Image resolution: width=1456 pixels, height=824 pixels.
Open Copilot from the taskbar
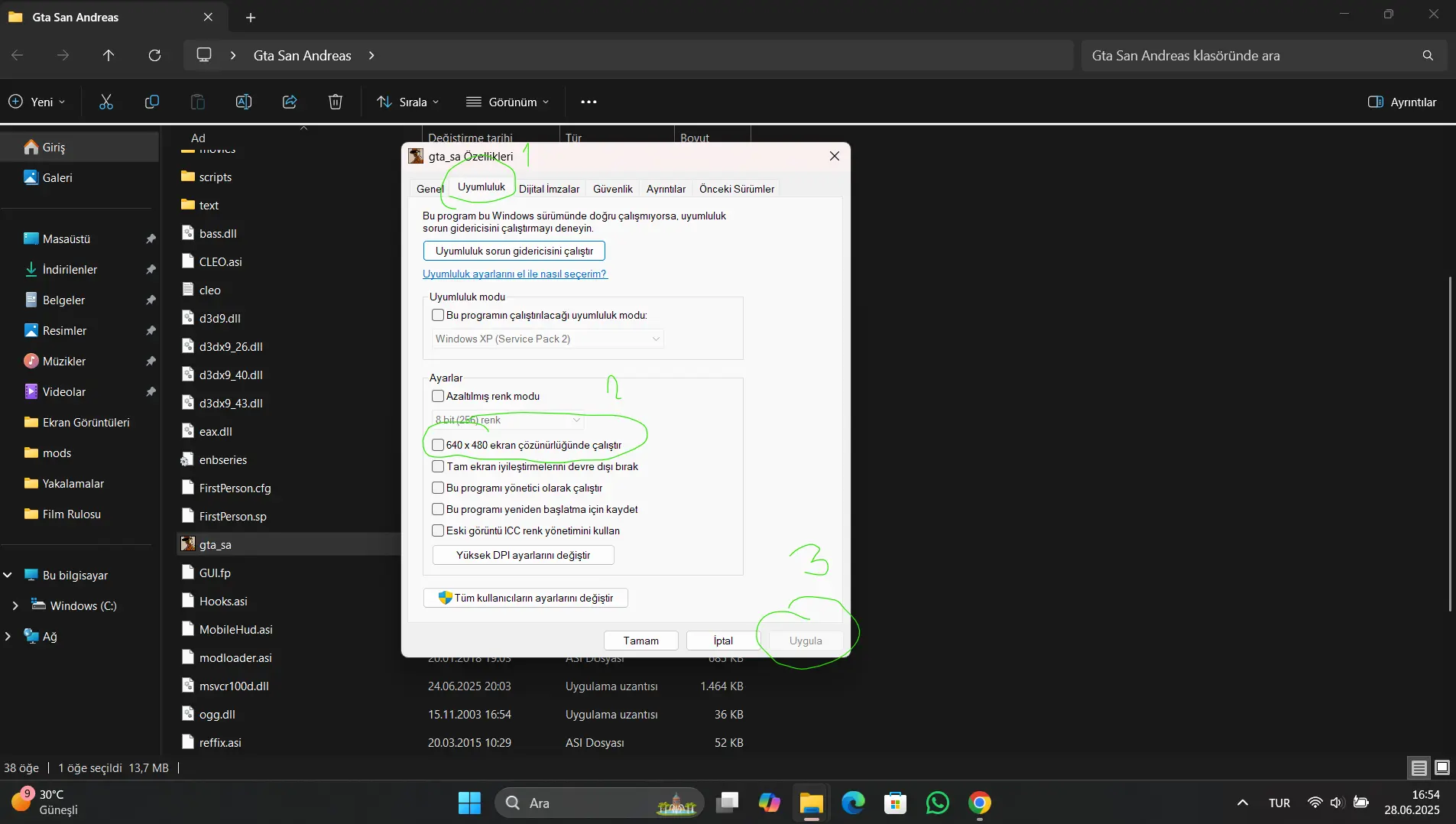[769, 803]
